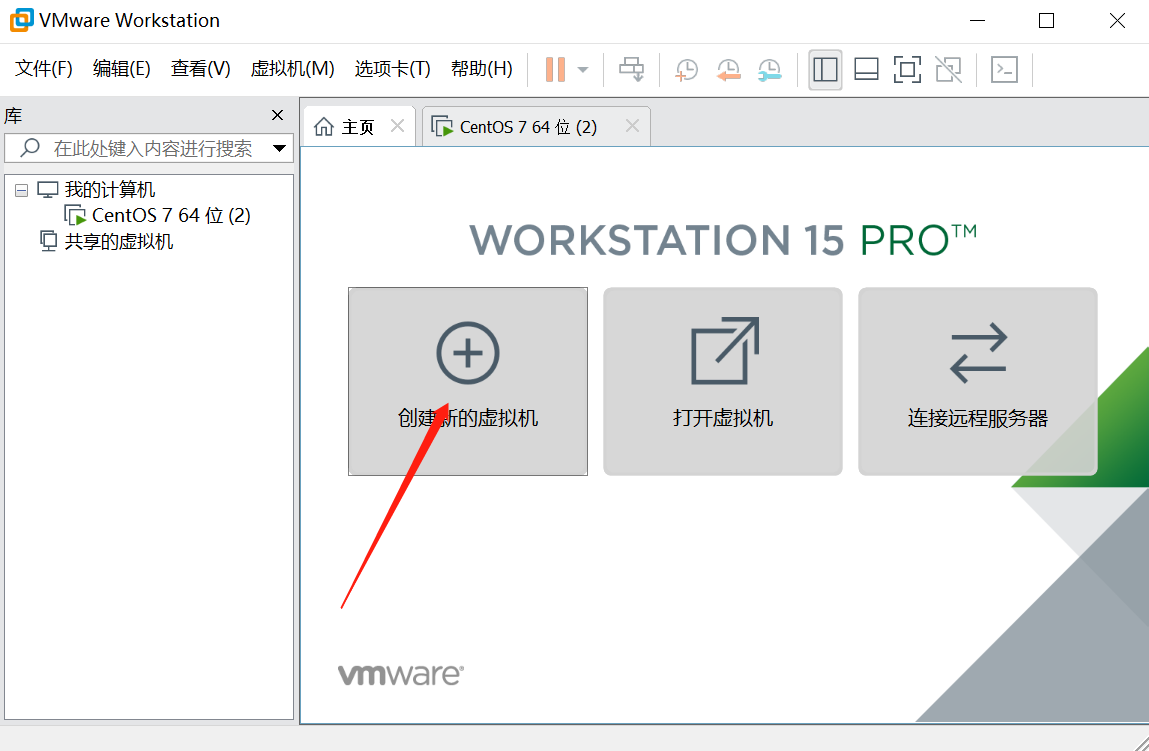Close the 主页 tab

pos(397,126)
